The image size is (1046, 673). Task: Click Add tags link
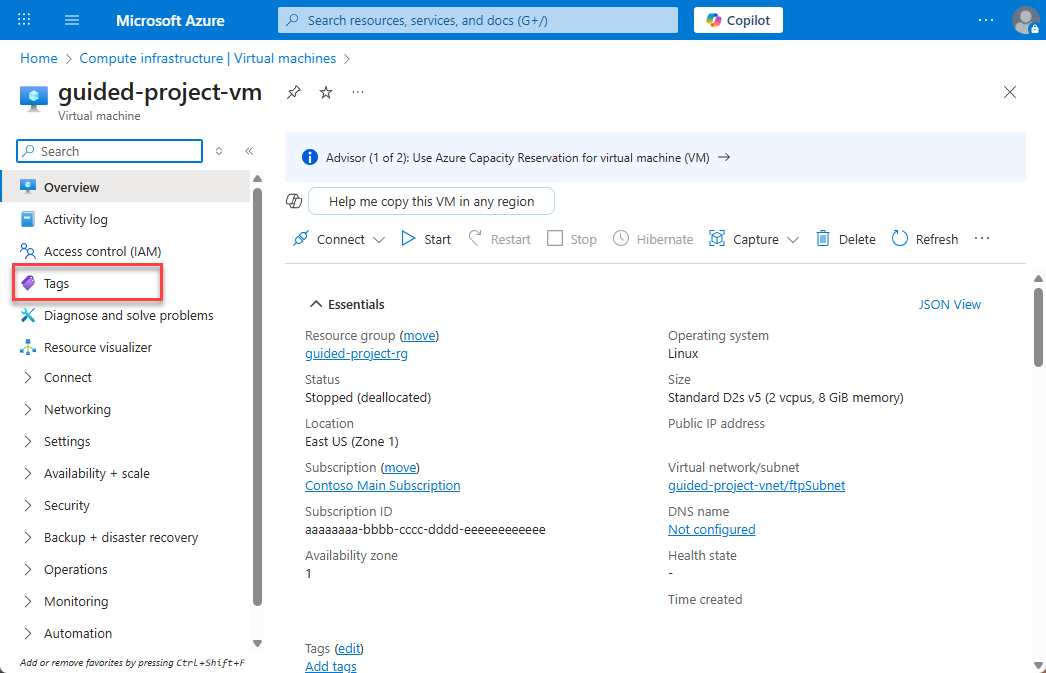[x=331, y=666]
